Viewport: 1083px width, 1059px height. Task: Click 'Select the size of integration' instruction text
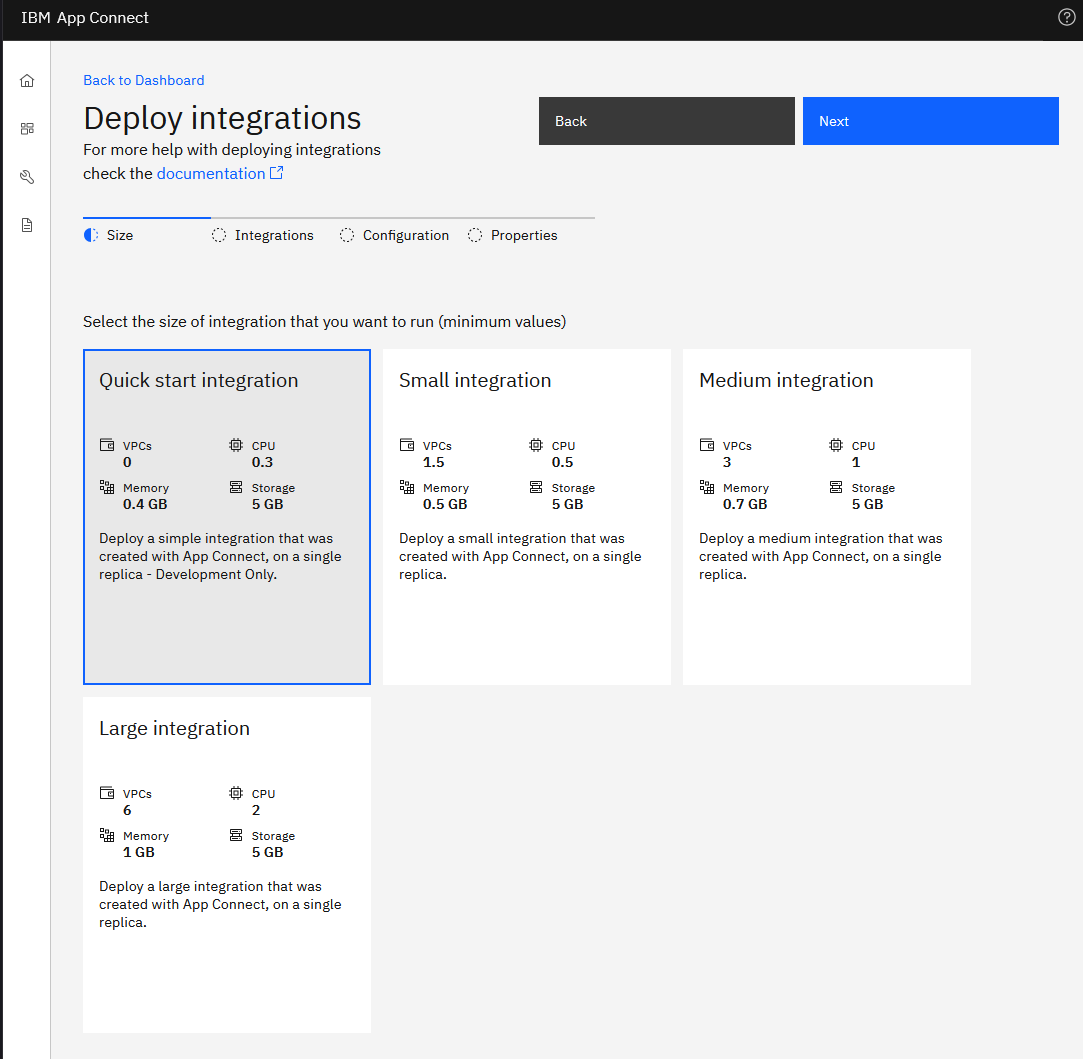tap(325, 322)
